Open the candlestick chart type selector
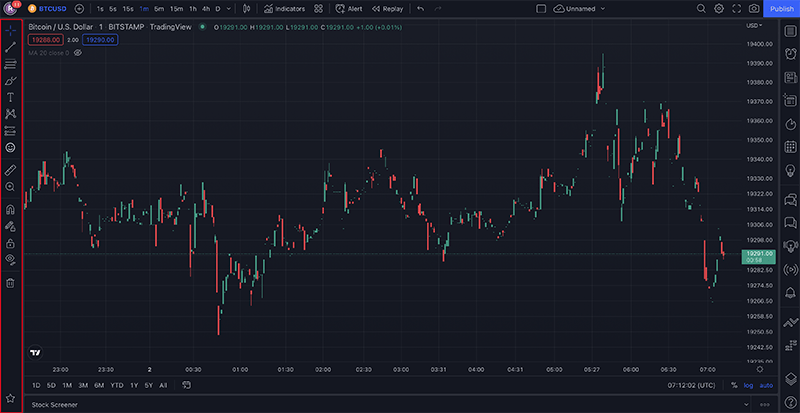The image size is (800, 413). [247, 9]
